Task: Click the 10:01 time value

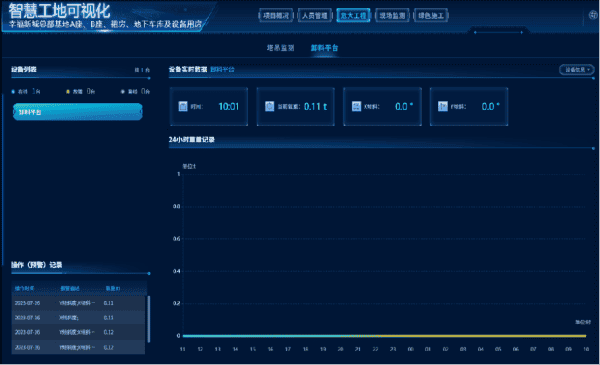Action: pos(228,107)
